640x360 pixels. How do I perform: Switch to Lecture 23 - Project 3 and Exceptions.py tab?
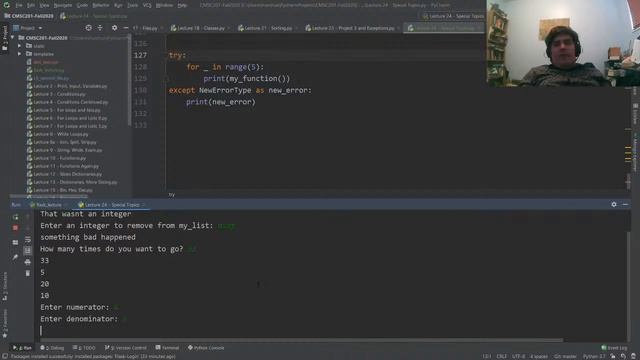click(x=353, y=28)
